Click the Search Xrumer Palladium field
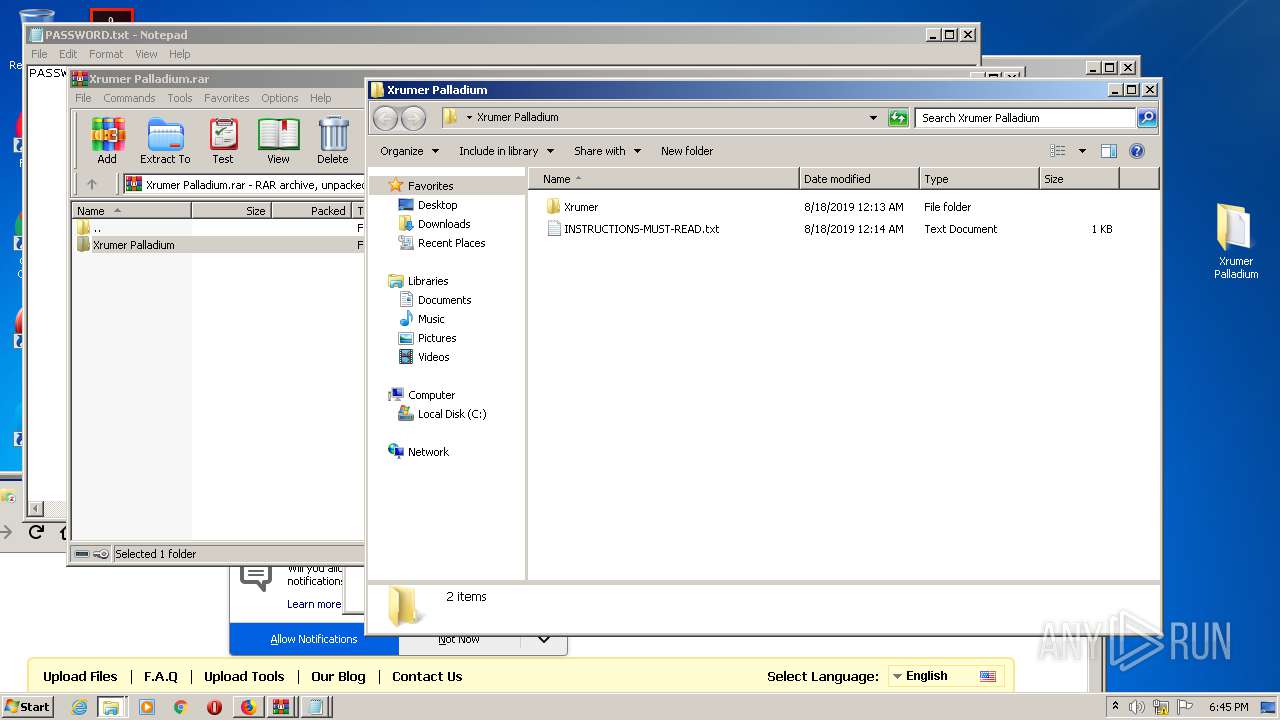 [1026, 118]
